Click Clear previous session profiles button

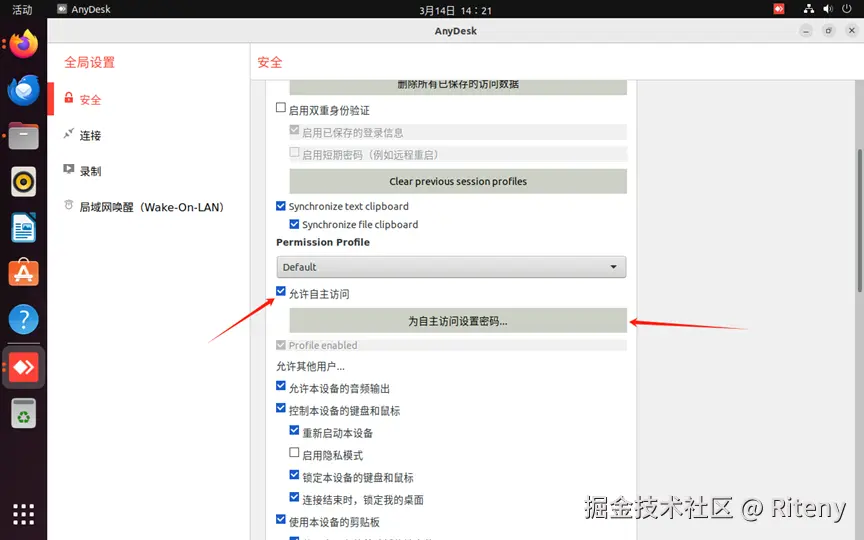coord(458,181)
